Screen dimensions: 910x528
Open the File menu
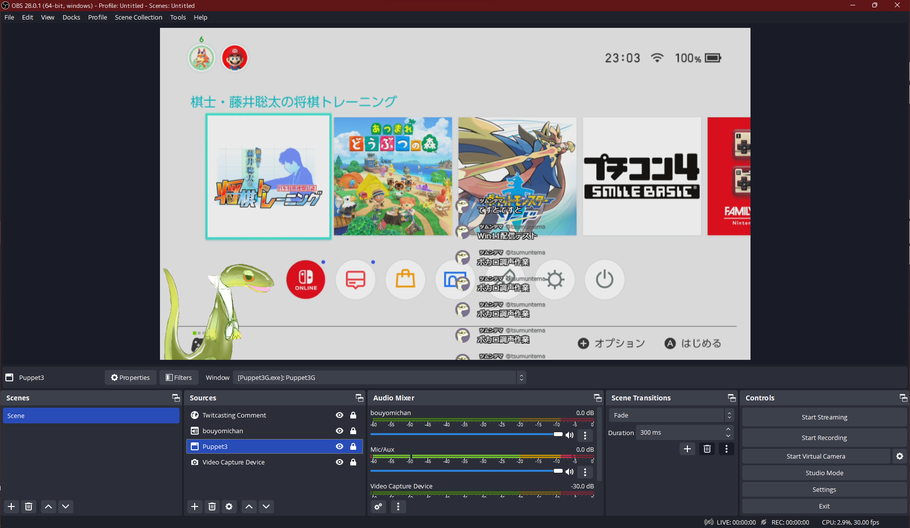9,17
